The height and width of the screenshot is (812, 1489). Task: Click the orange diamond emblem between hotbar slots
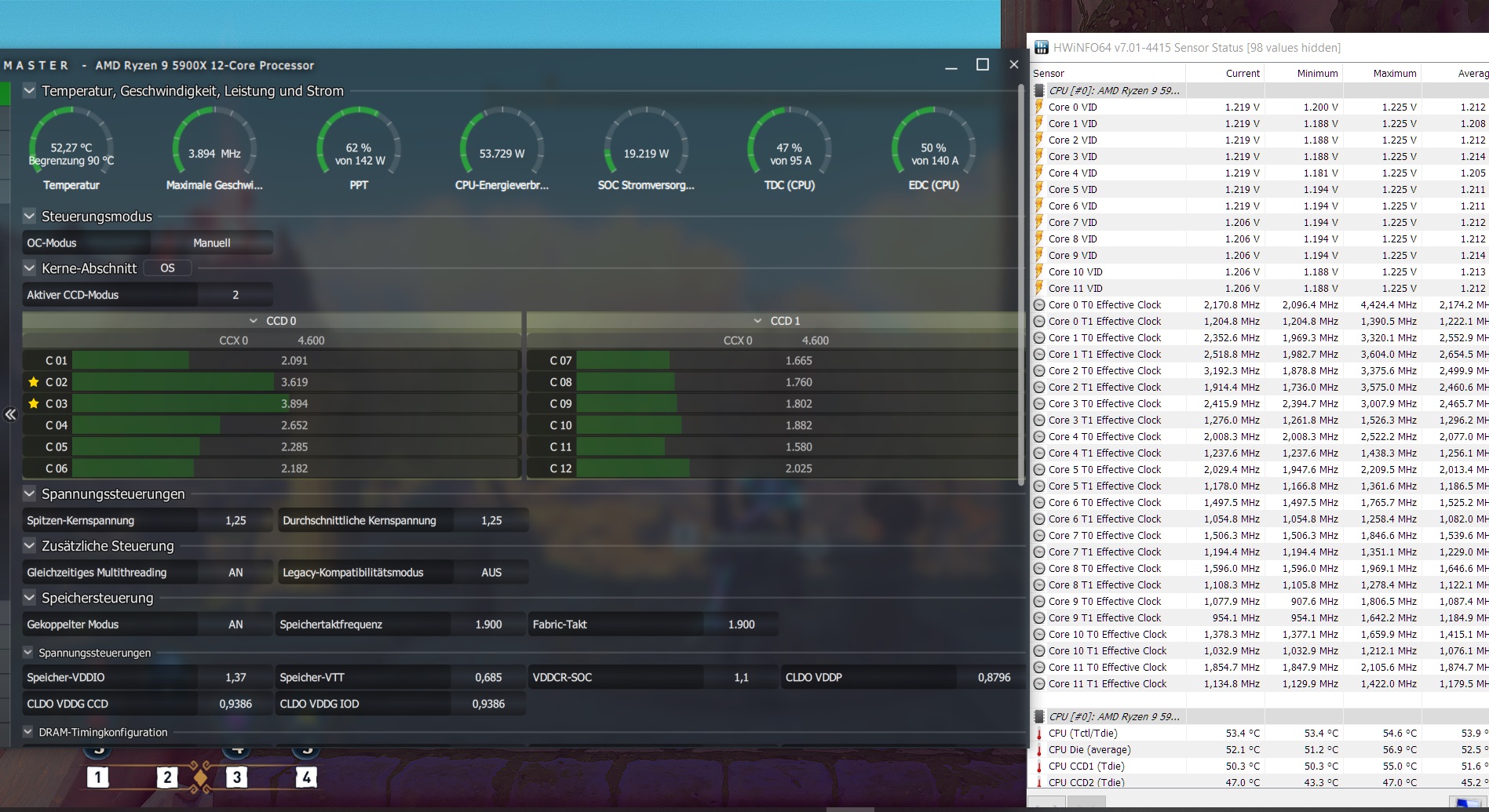tap(201, 777)
